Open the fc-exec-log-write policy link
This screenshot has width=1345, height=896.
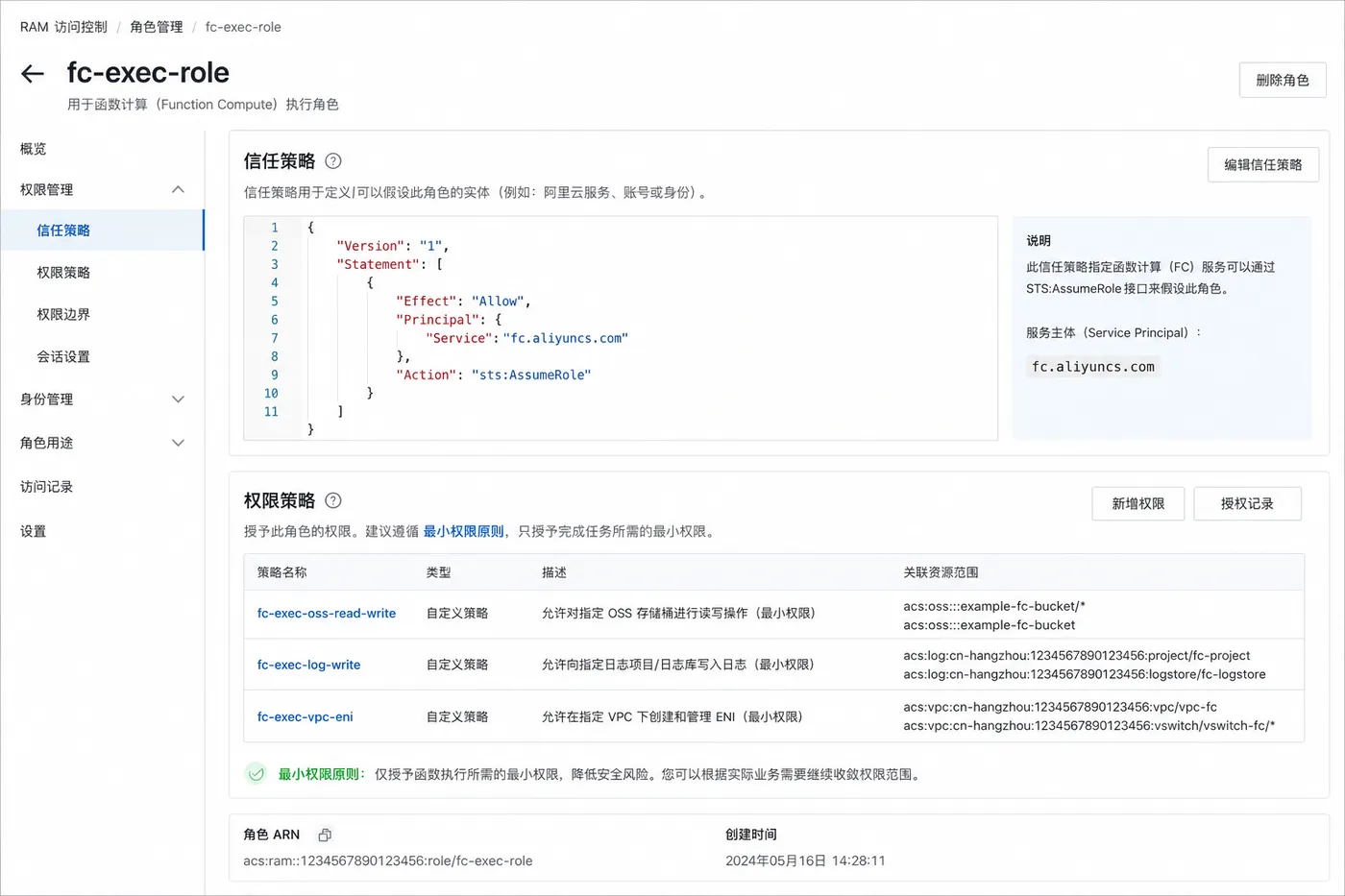point(308,665)
